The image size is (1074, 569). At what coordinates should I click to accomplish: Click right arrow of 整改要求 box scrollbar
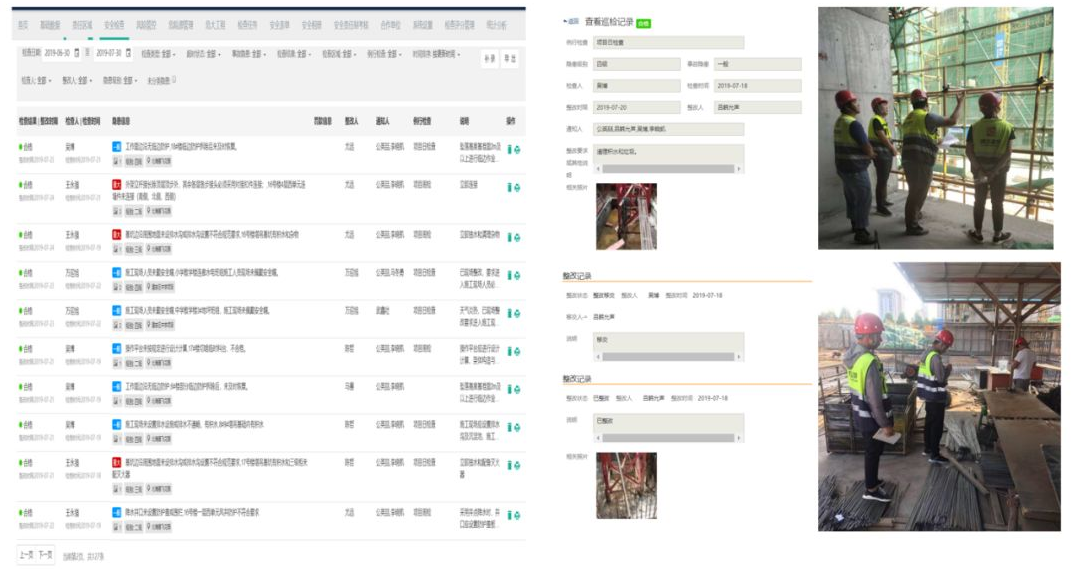[738, 168]
